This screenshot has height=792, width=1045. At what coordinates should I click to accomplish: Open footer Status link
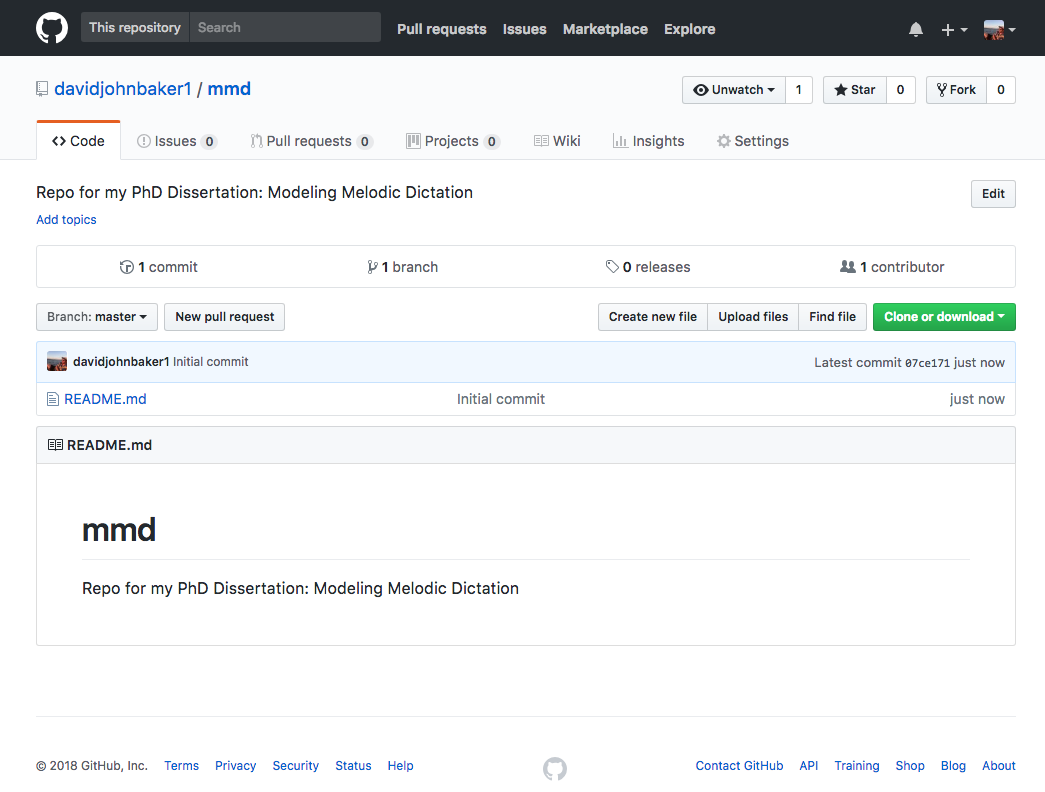click(x=353, y=766)
